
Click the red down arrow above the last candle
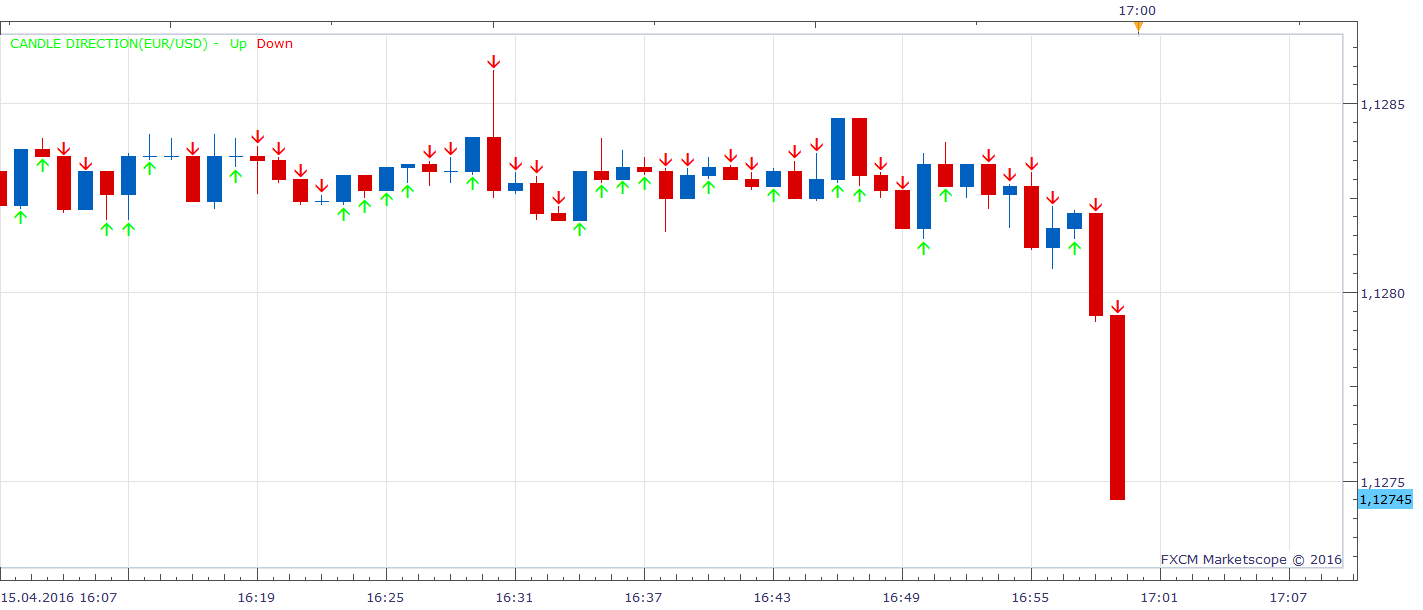[1118, 306]
